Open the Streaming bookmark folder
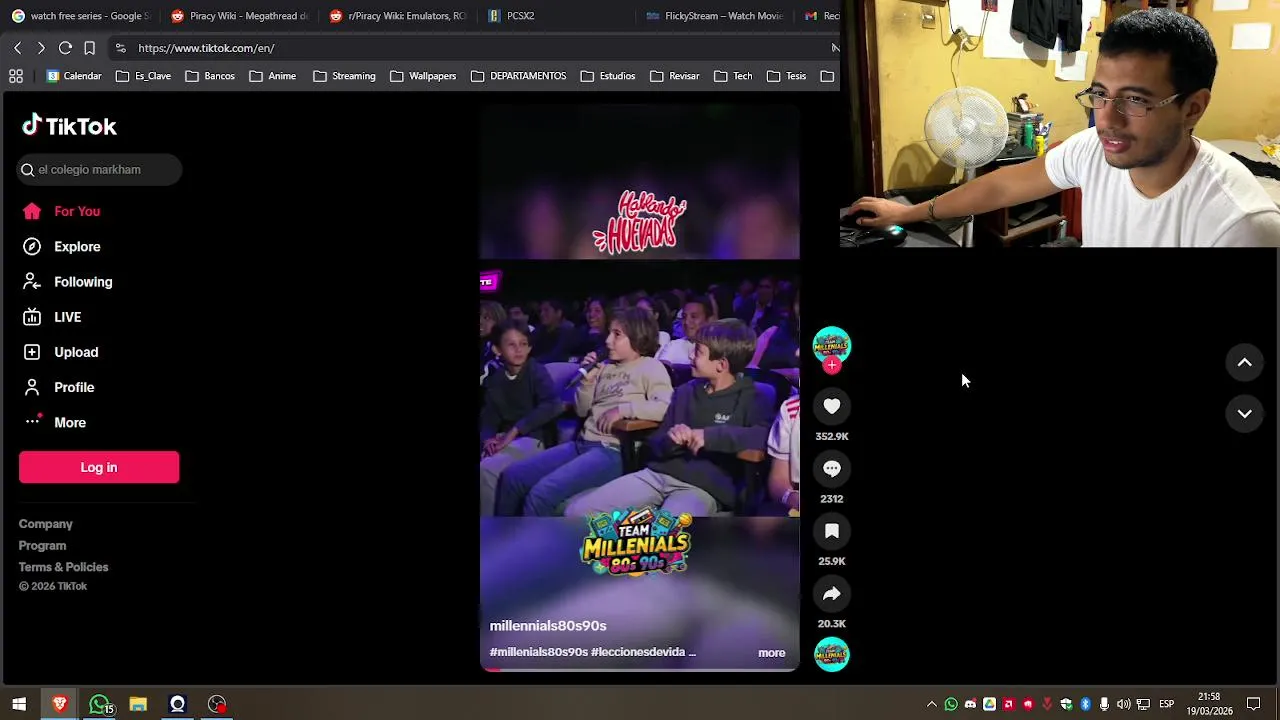The height and width of the screenshot is (720, 1280). [344, 76]
